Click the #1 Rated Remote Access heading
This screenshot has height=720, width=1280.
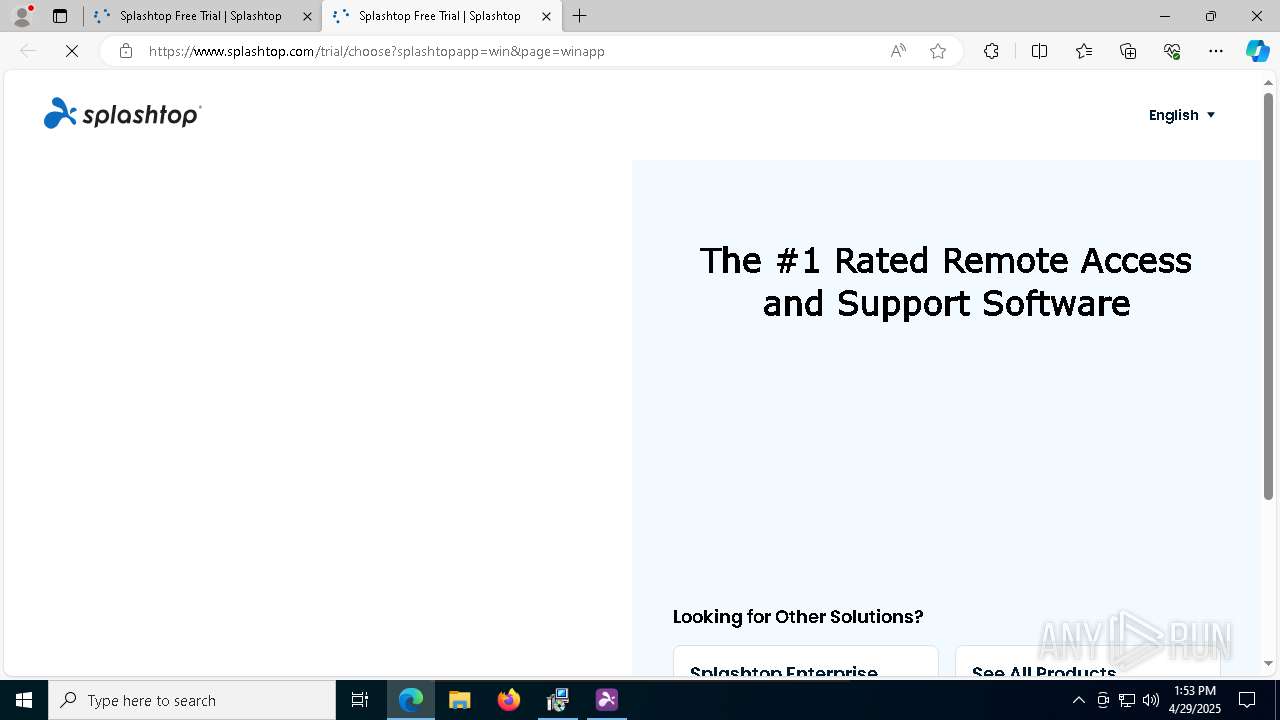tap(946, 281)
